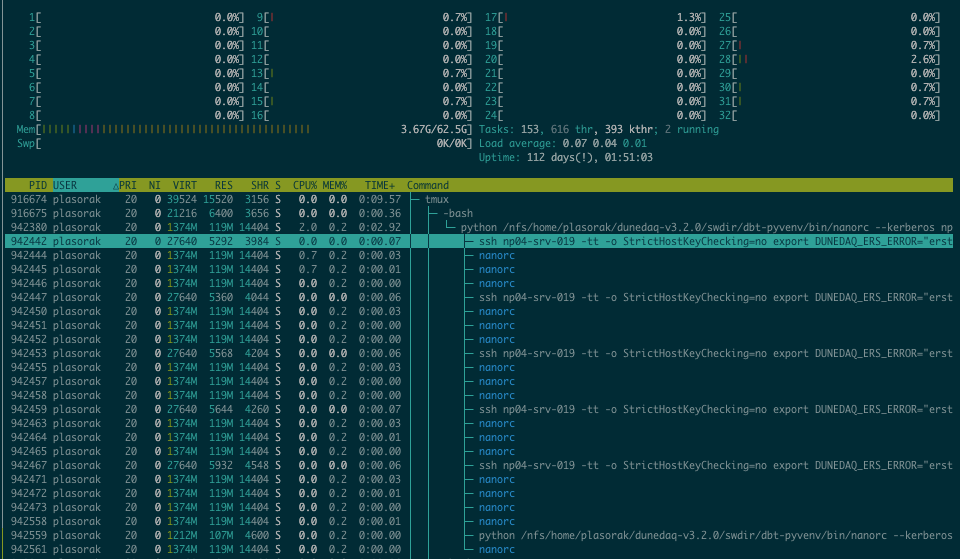Select python nanorc process PID 942380
The height and width of the screenshot is (559, 960).
pos(479,227)
